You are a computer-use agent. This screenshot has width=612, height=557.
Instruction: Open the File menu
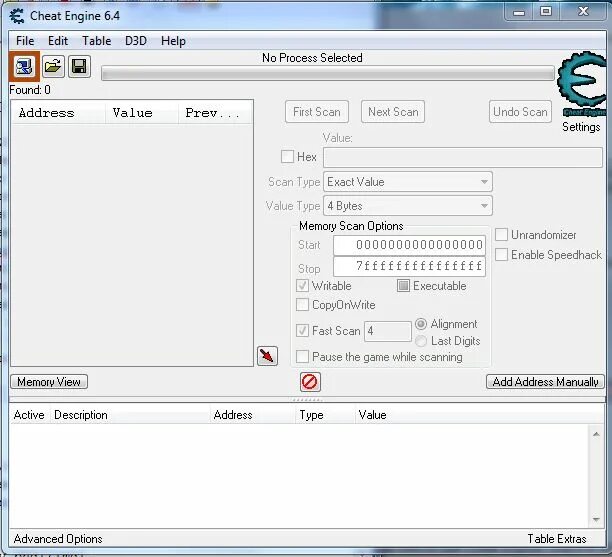click(x=25, y=41)
